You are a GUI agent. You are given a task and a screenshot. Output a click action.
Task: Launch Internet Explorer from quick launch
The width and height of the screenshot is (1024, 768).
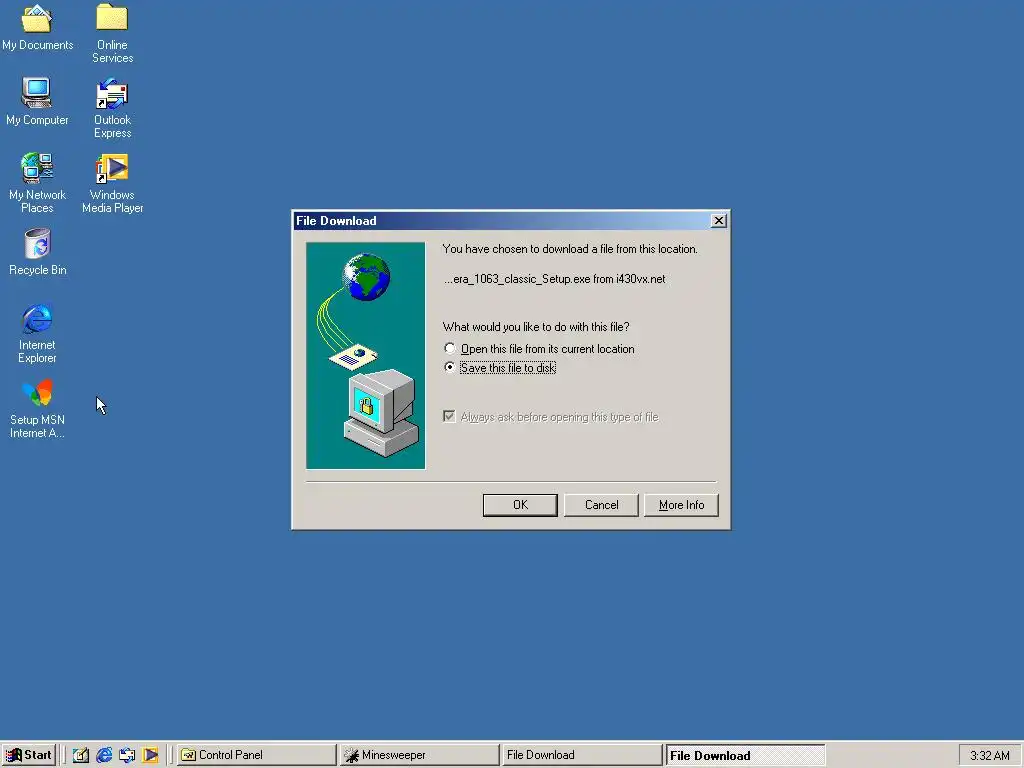click(104, 755)
